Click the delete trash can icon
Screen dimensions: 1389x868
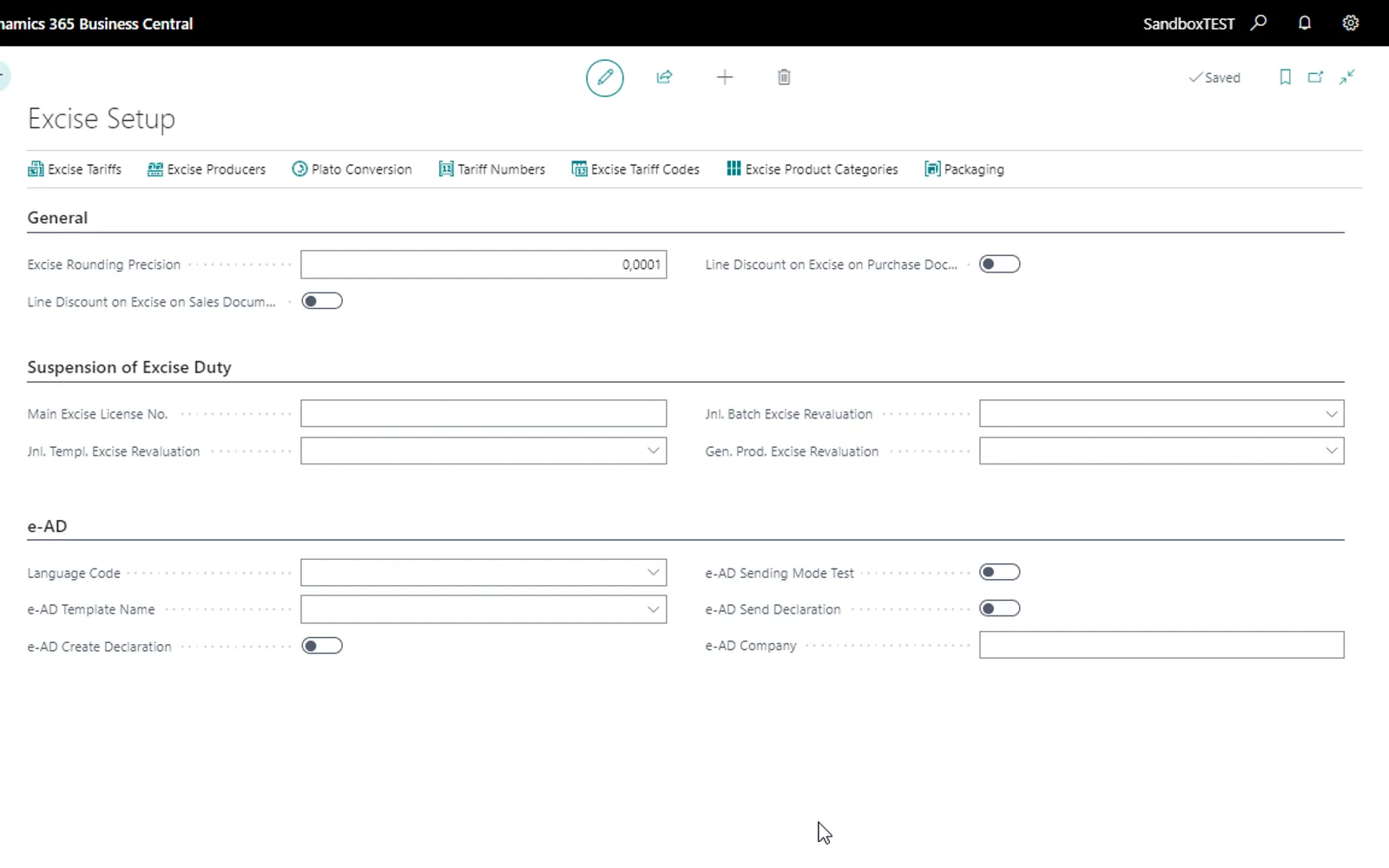pos(784,77)
